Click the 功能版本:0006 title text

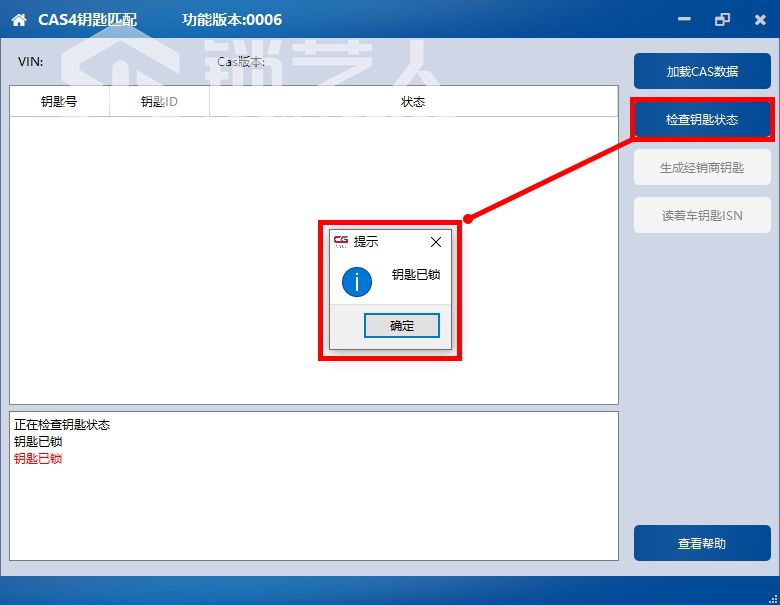pos(232,20)
